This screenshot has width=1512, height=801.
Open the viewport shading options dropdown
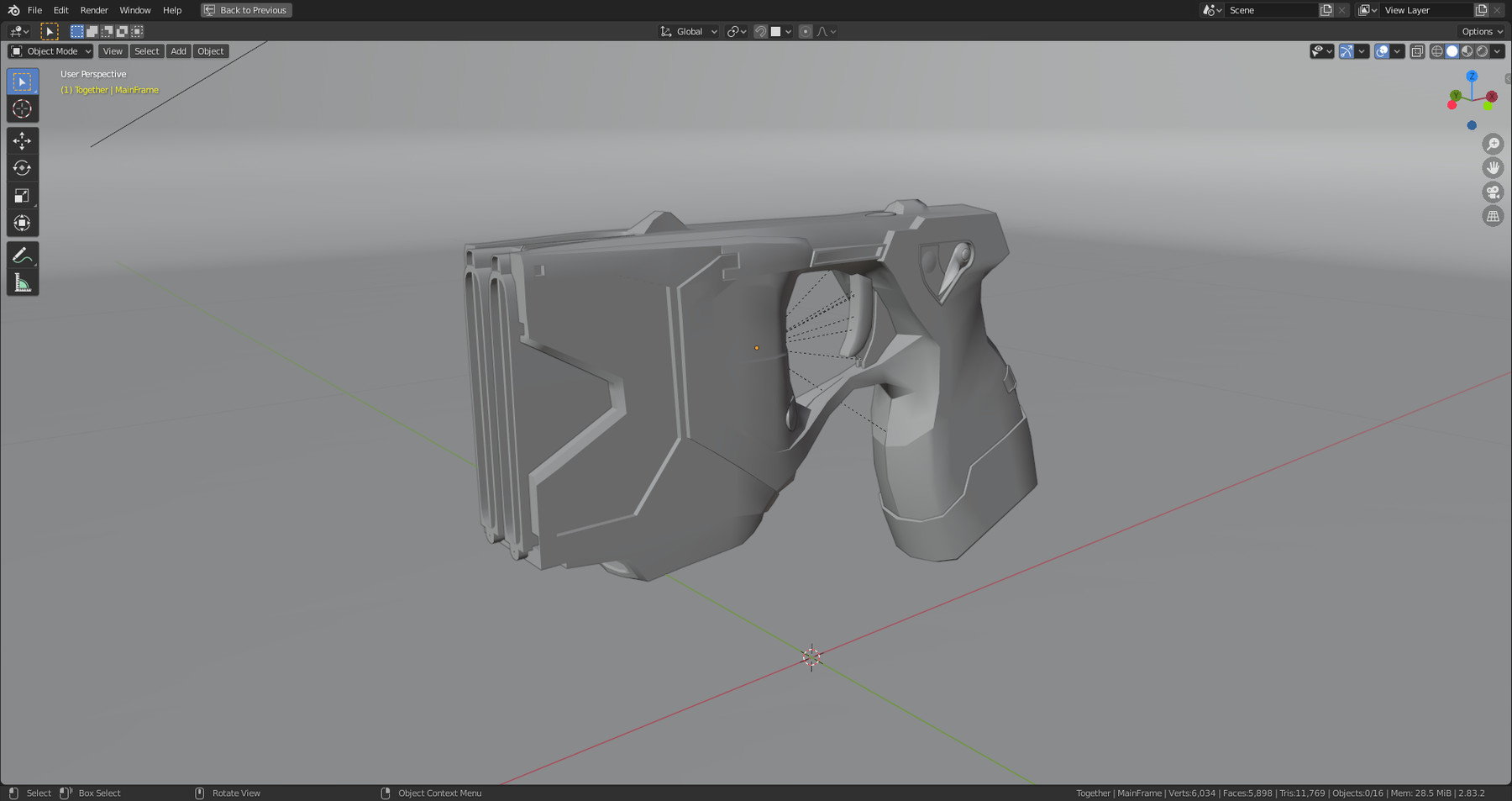[1498, 51]
